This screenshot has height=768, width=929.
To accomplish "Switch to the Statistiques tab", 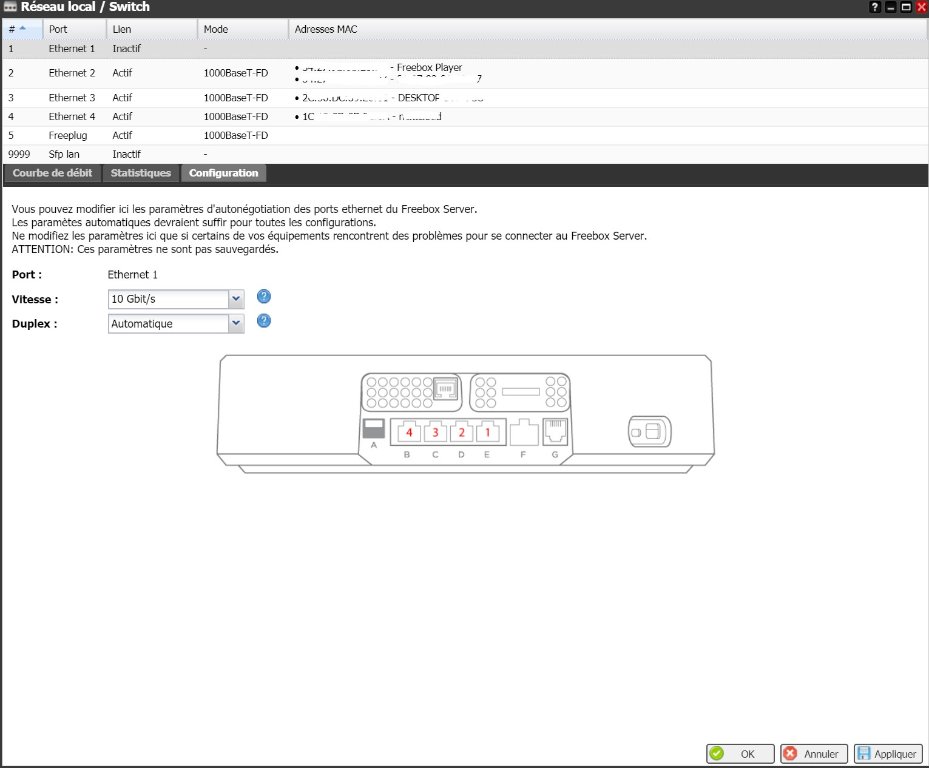I will pyautogui.click(x=141, y=173).
